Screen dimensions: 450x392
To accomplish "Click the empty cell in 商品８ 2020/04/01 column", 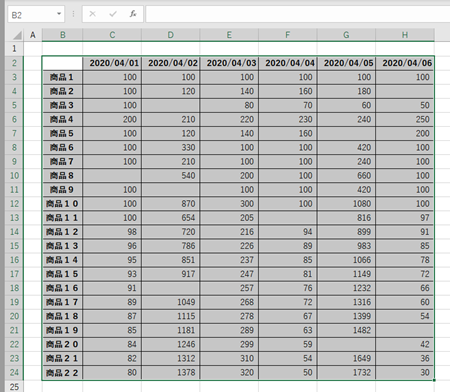I will click(x=112, y=176).
